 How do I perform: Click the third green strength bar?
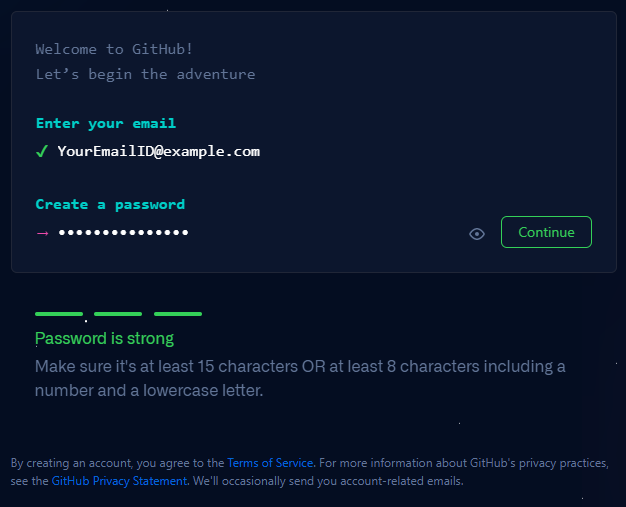click(178, 314)
